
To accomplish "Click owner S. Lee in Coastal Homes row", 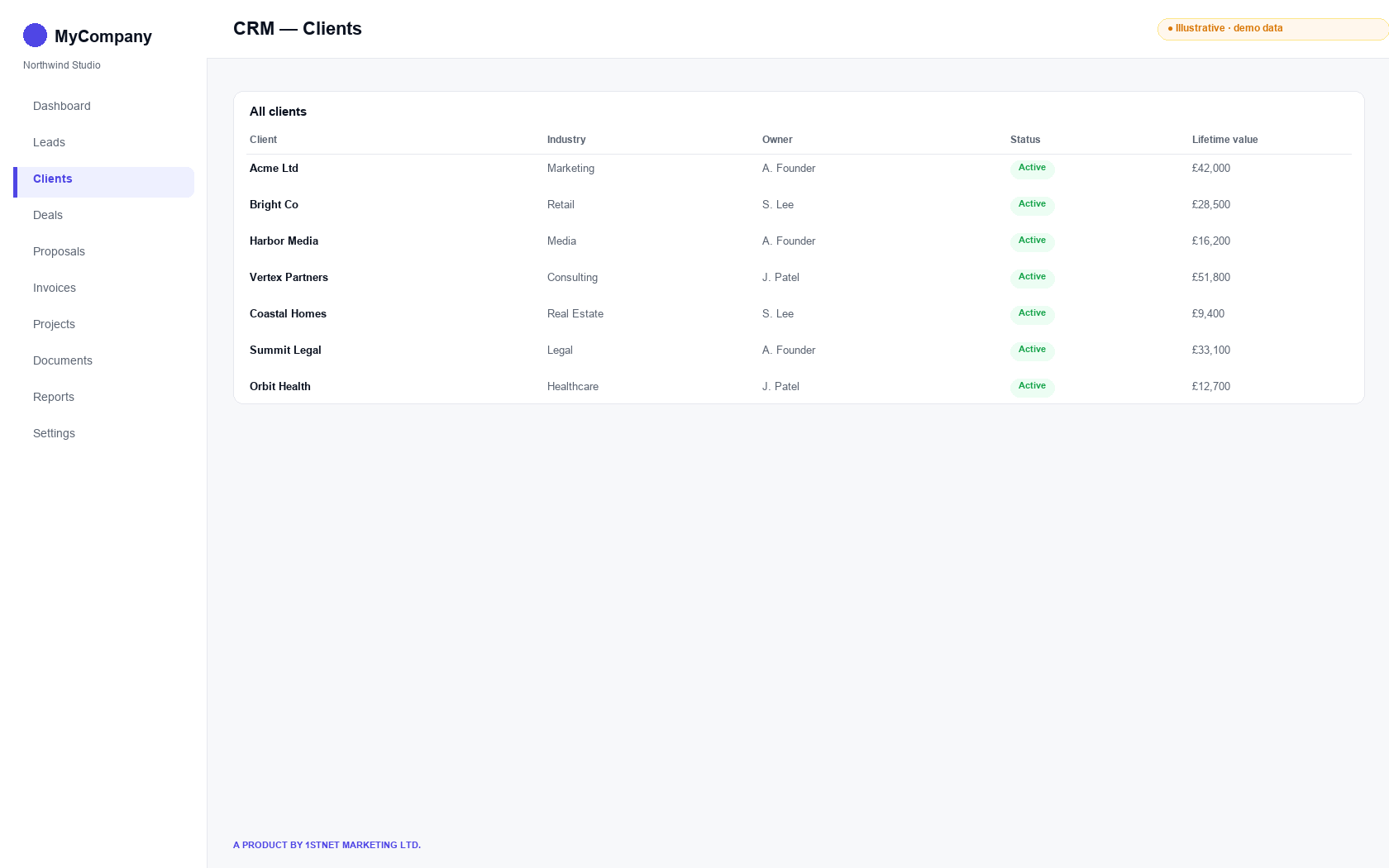I will [778, 313].
